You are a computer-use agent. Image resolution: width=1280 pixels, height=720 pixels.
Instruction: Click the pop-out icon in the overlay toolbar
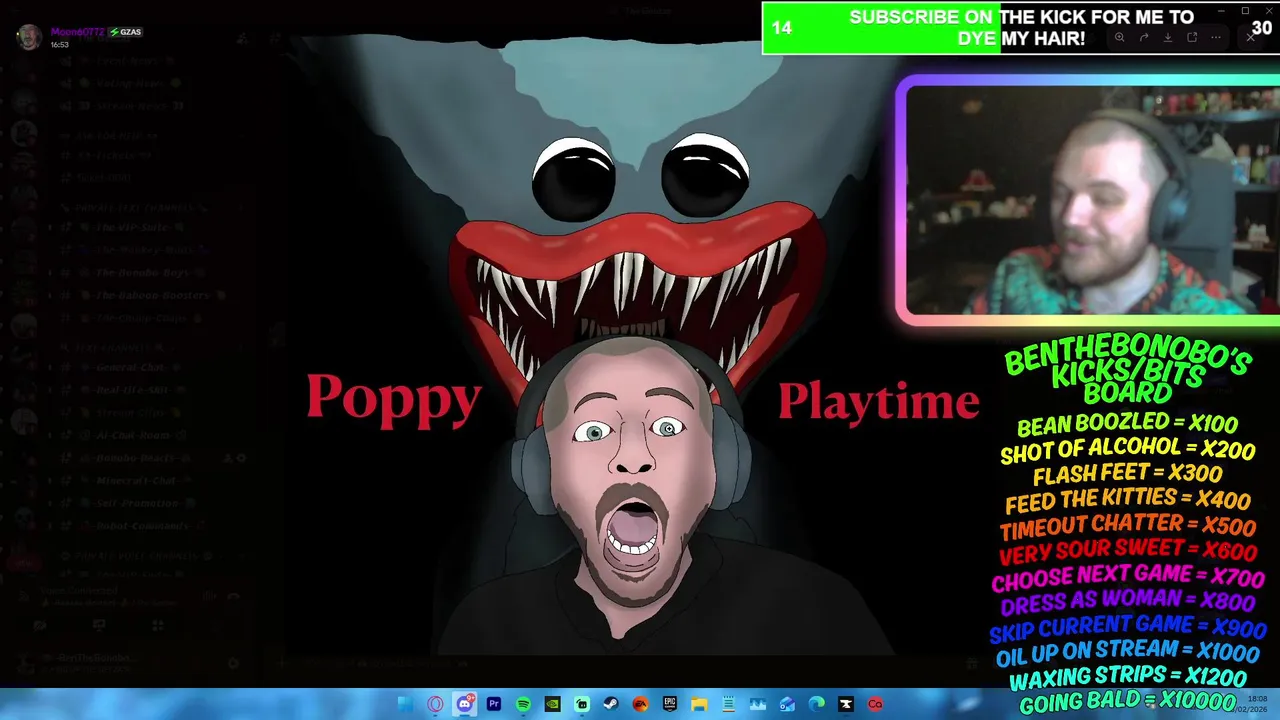pyautogui.click(x=1192, y=38)
